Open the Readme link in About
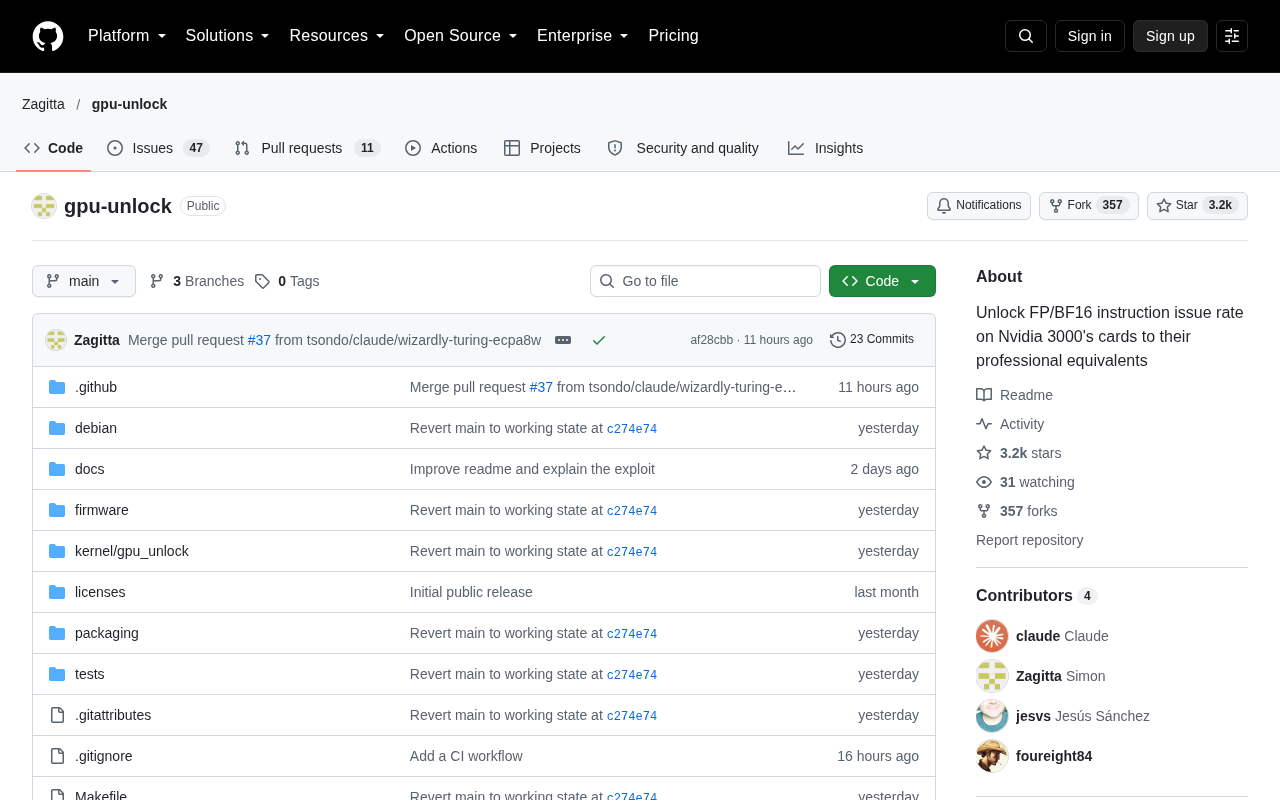 pos(1014,395)
